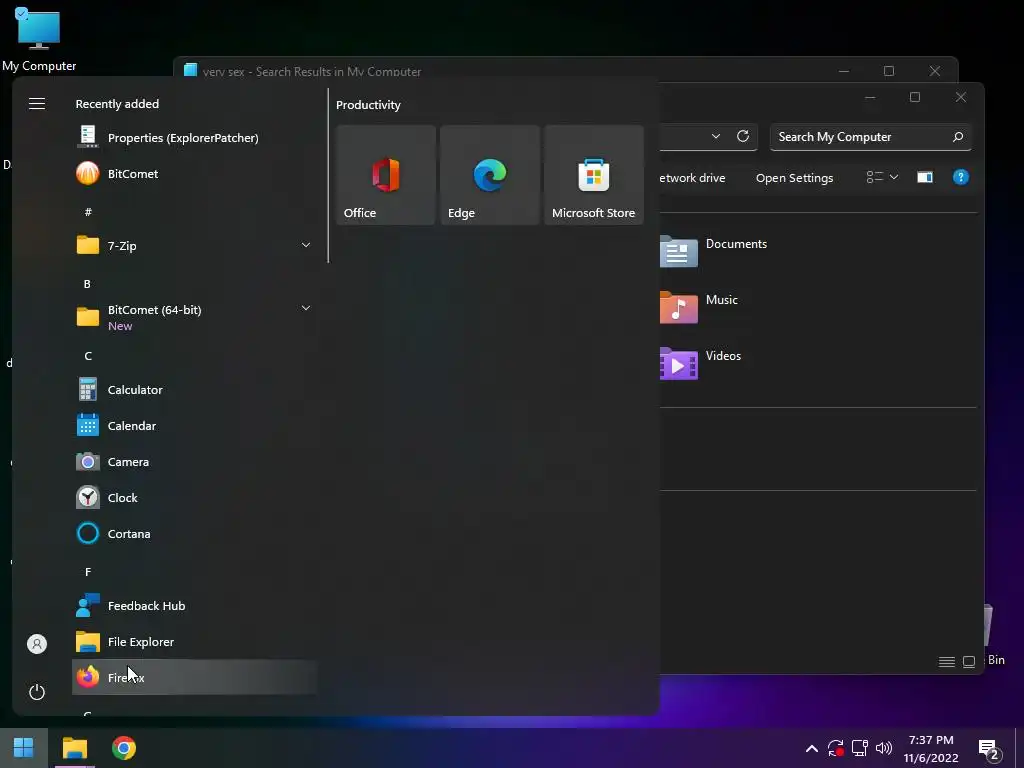1024x768 pixels.
Task: Open the Videos folder
Action: tap(701, 363)
